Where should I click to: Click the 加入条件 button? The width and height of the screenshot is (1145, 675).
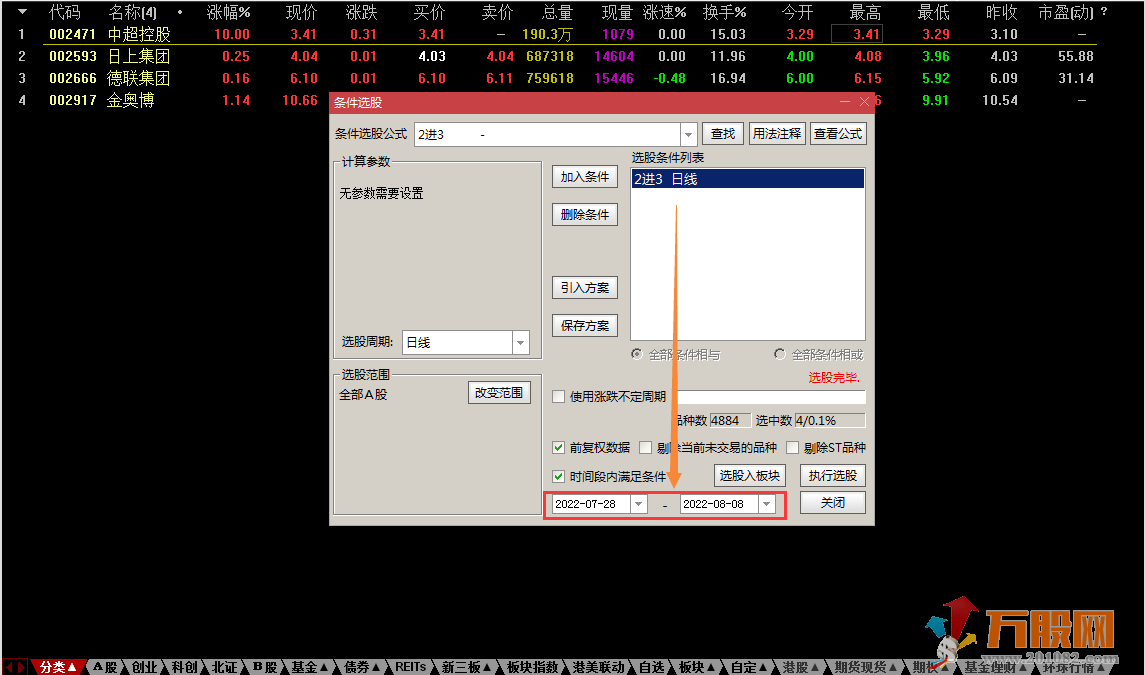pos(585,177)
